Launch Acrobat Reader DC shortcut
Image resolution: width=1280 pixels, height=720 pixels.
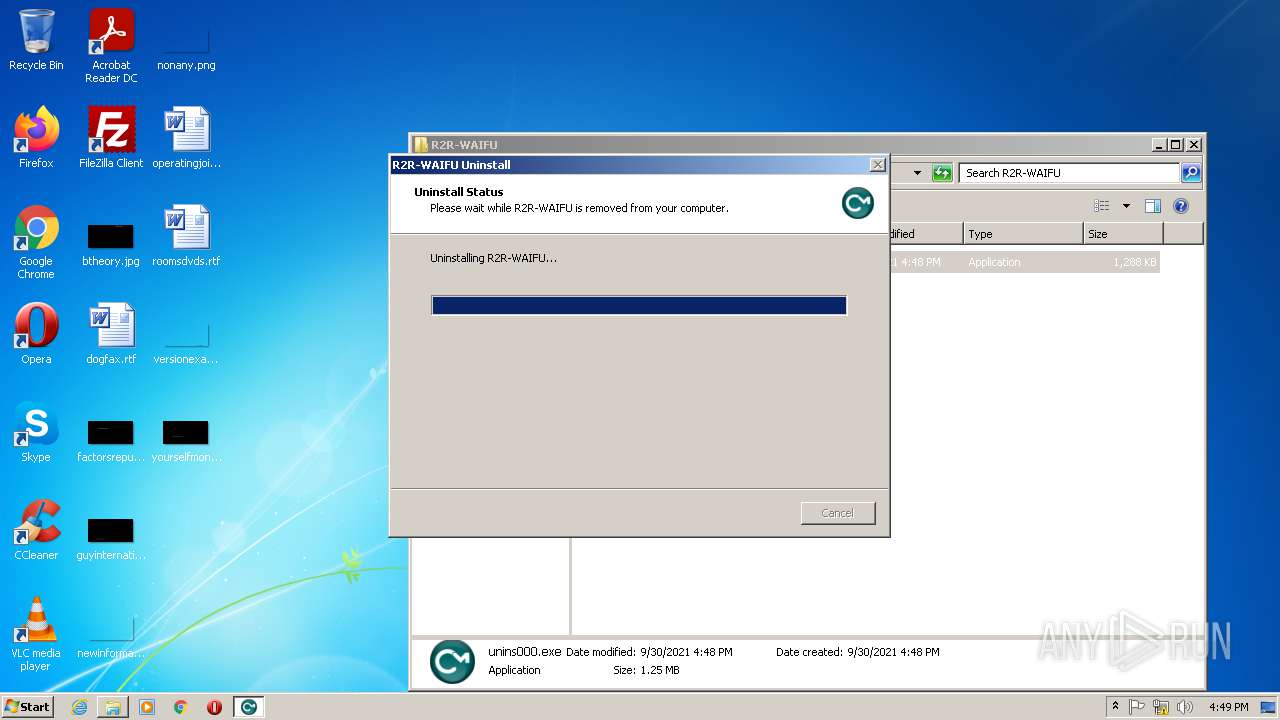coord(111,46)
